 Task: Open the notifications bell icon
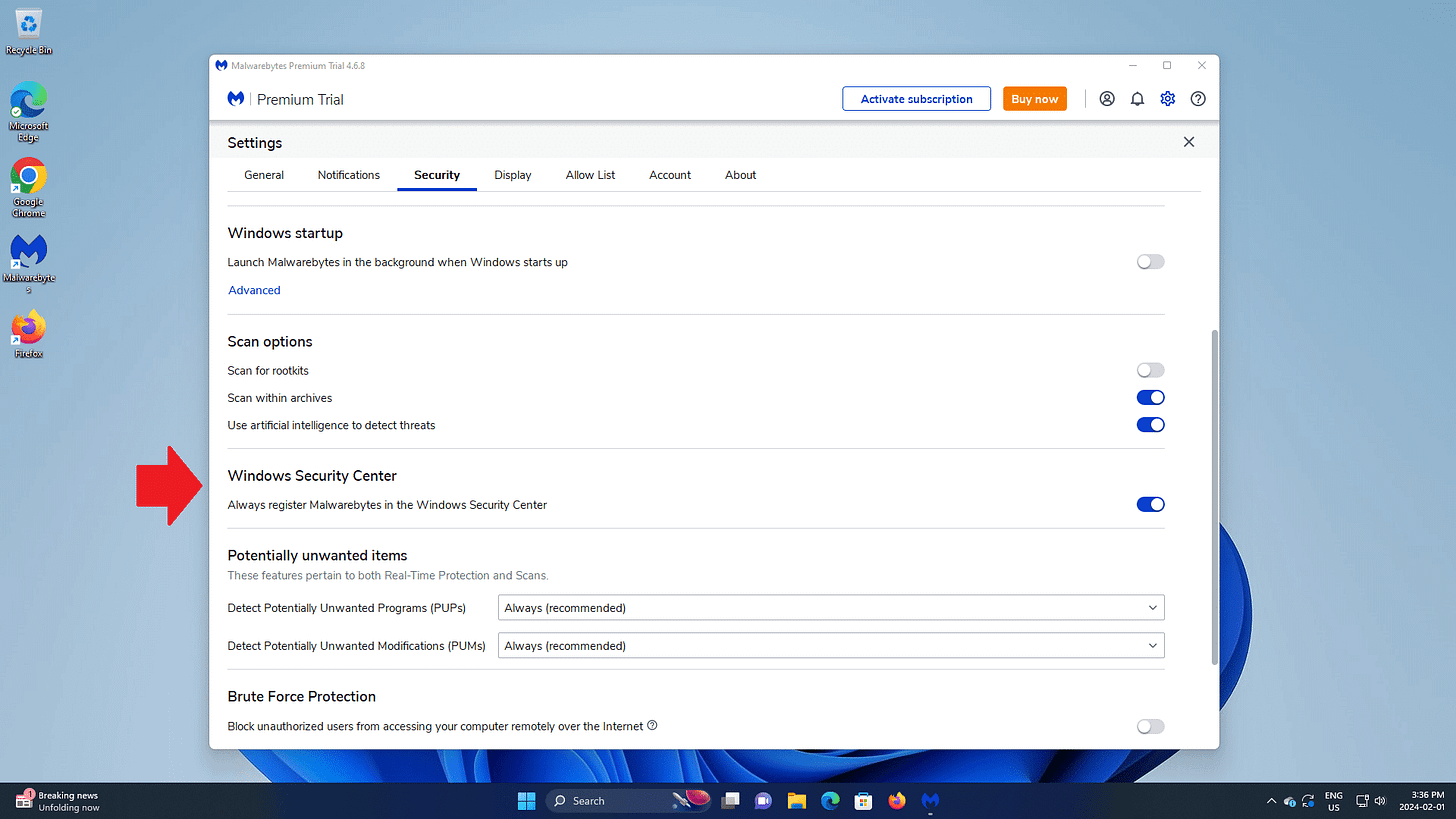point(1137,98)
